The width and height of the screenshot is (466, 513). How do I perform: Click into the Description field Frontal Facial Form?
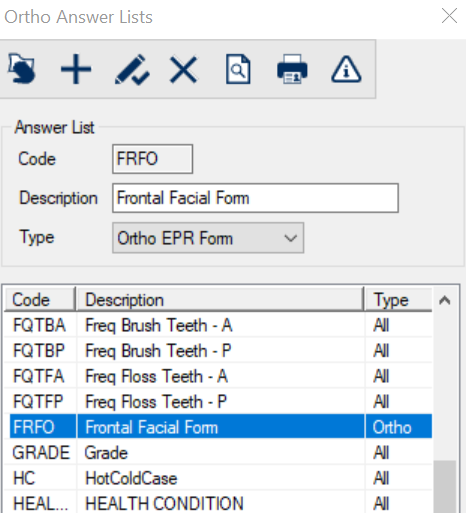[x=255, y=198]
